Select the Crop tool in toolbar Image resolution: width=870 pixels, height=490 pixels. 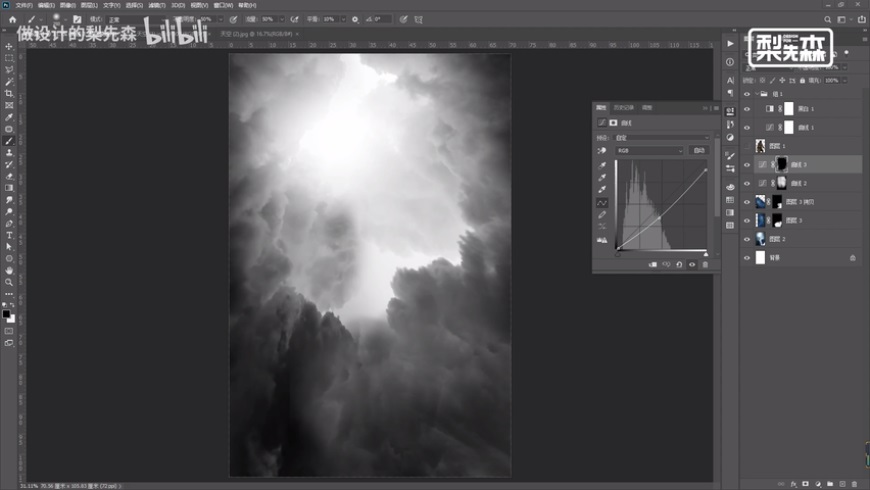[9, 93]
